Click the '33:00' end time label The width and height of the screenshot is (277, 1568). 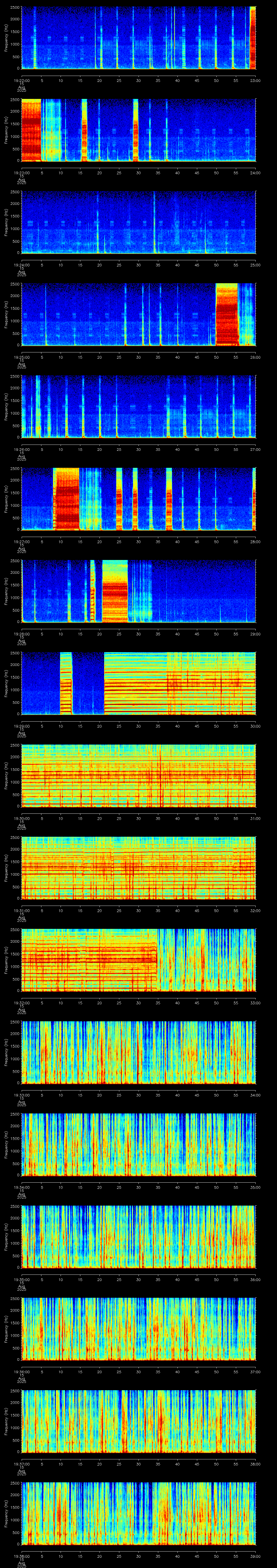[x=255, y=1003]
